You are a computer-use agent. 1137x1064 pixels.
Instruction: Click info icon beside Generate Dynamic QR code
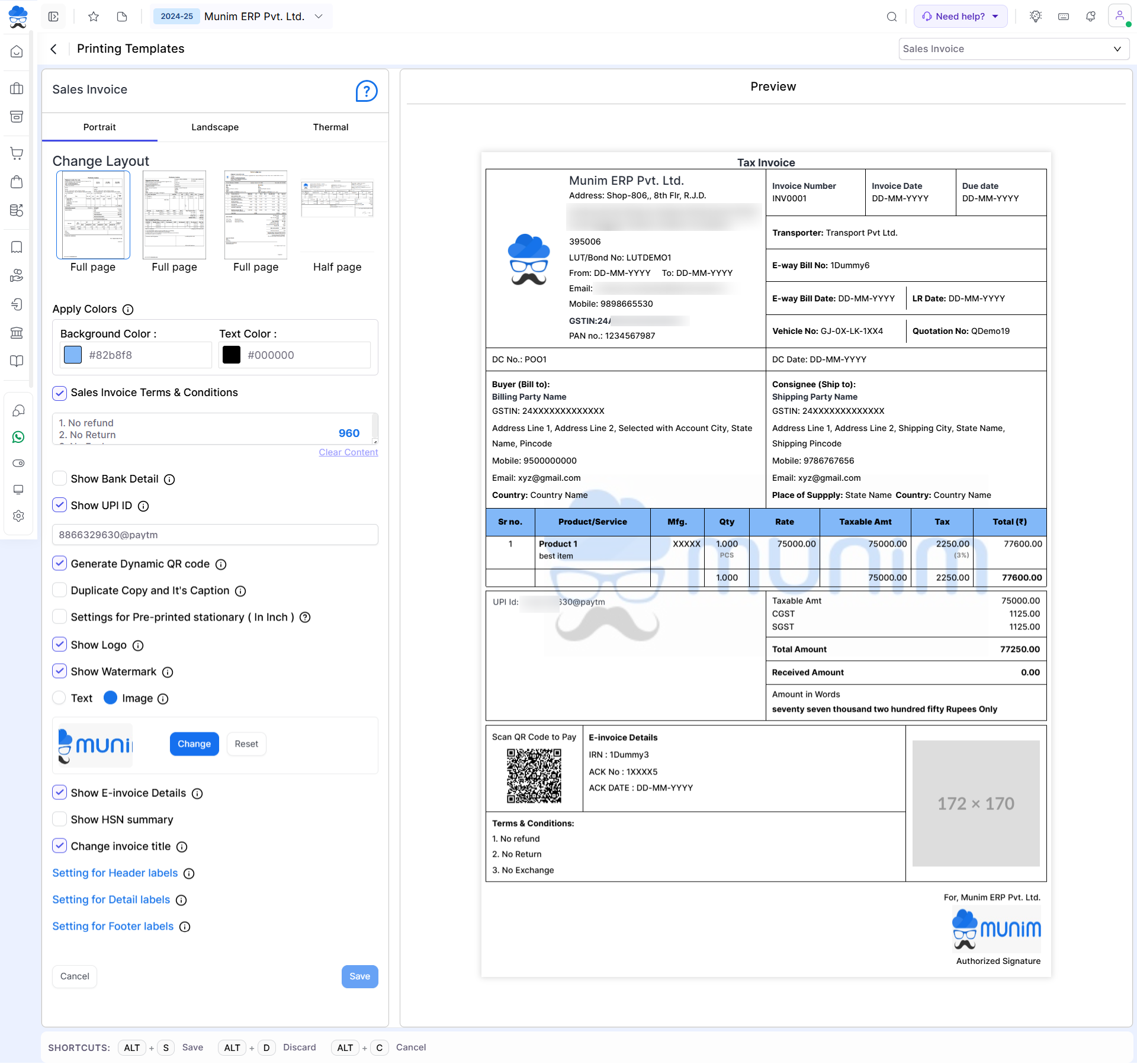tap(221, 565)
